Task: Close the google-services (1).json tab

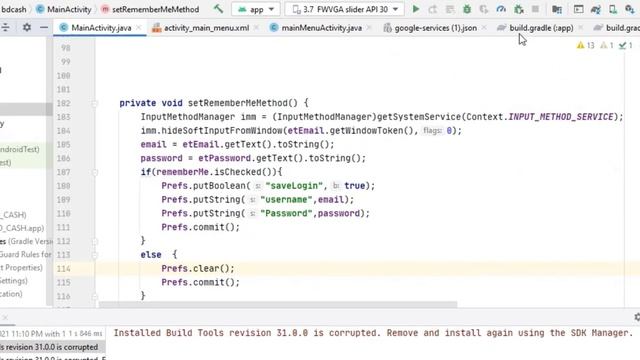Action: click(484, 28)
